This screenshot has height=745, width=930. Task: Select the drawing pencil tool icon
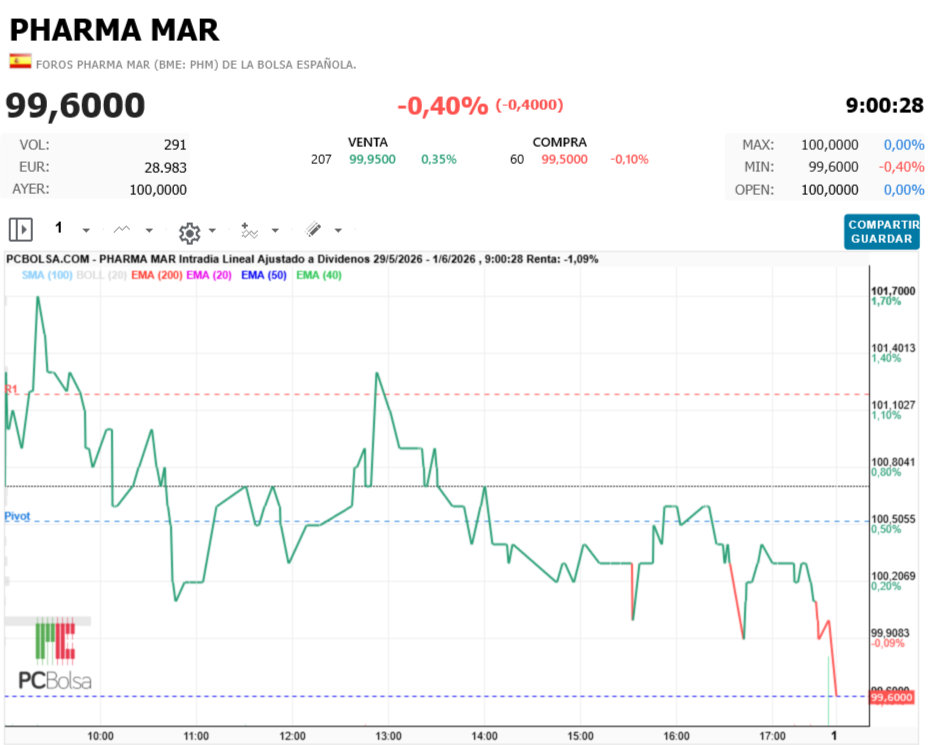[313, 230]
